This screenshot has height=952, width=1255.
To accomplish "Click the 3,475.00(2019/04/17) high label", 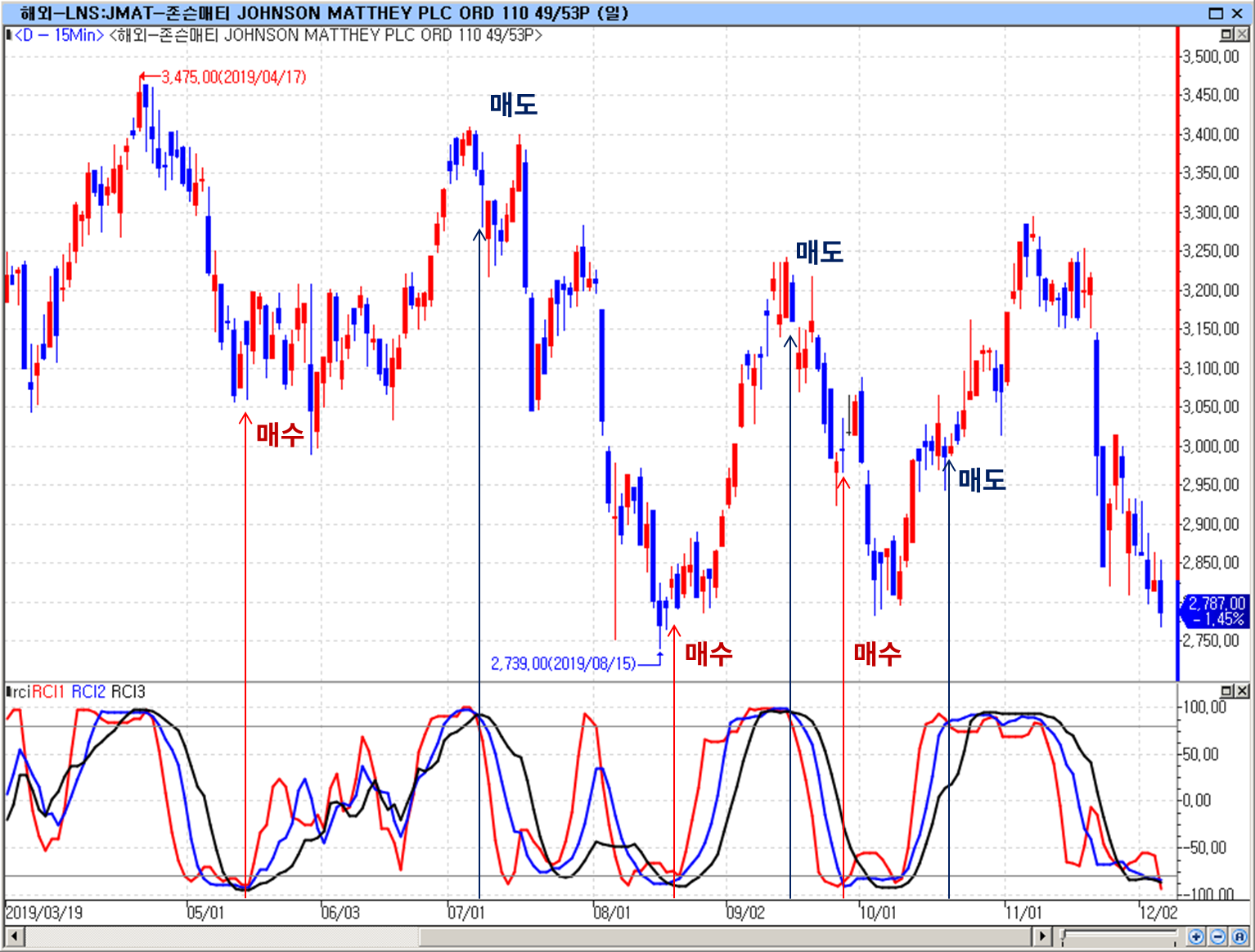I will (x=233, y=77).
